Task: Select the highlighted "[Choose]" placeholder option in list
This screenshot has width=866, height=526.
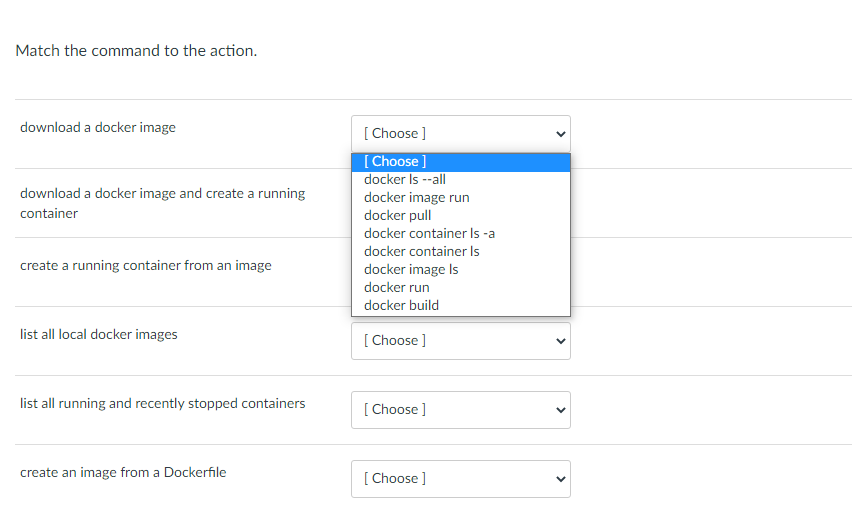Action: [395, 161]
